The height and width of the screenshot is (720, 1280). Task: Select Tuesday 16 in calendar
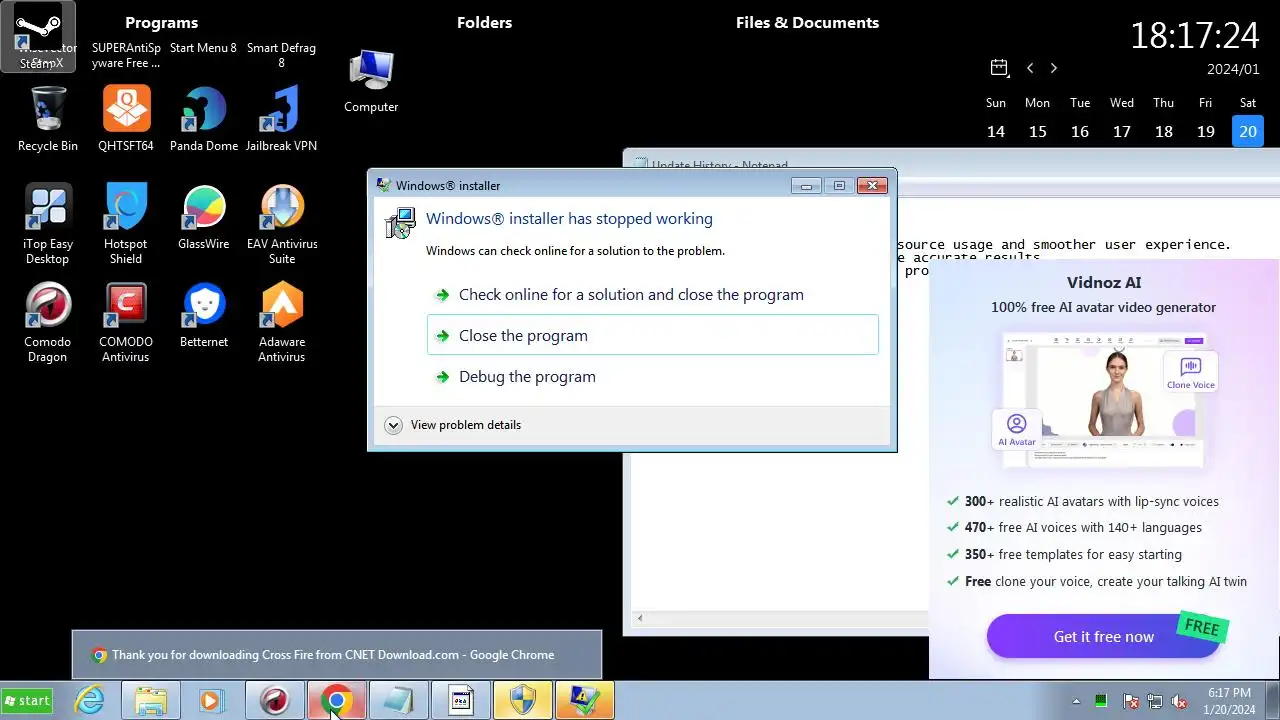pos(1080,131)
